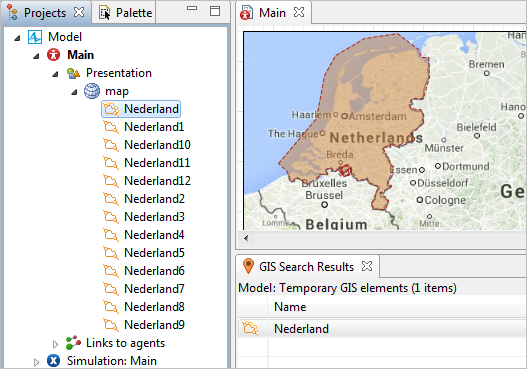Select the Nederland row in search results
Image resolution: width=527 pixels, height=369 pixels.
coord(382,328)
